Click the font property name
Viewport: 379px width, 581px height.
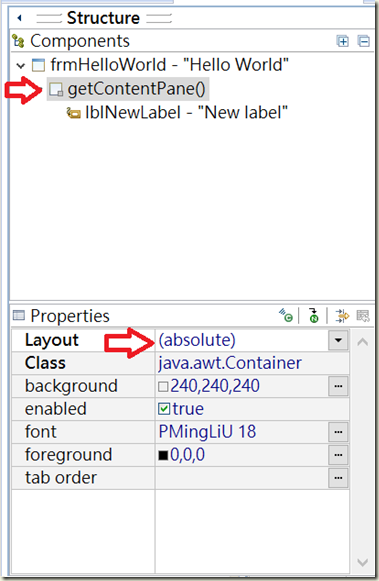tap(41, 432)
